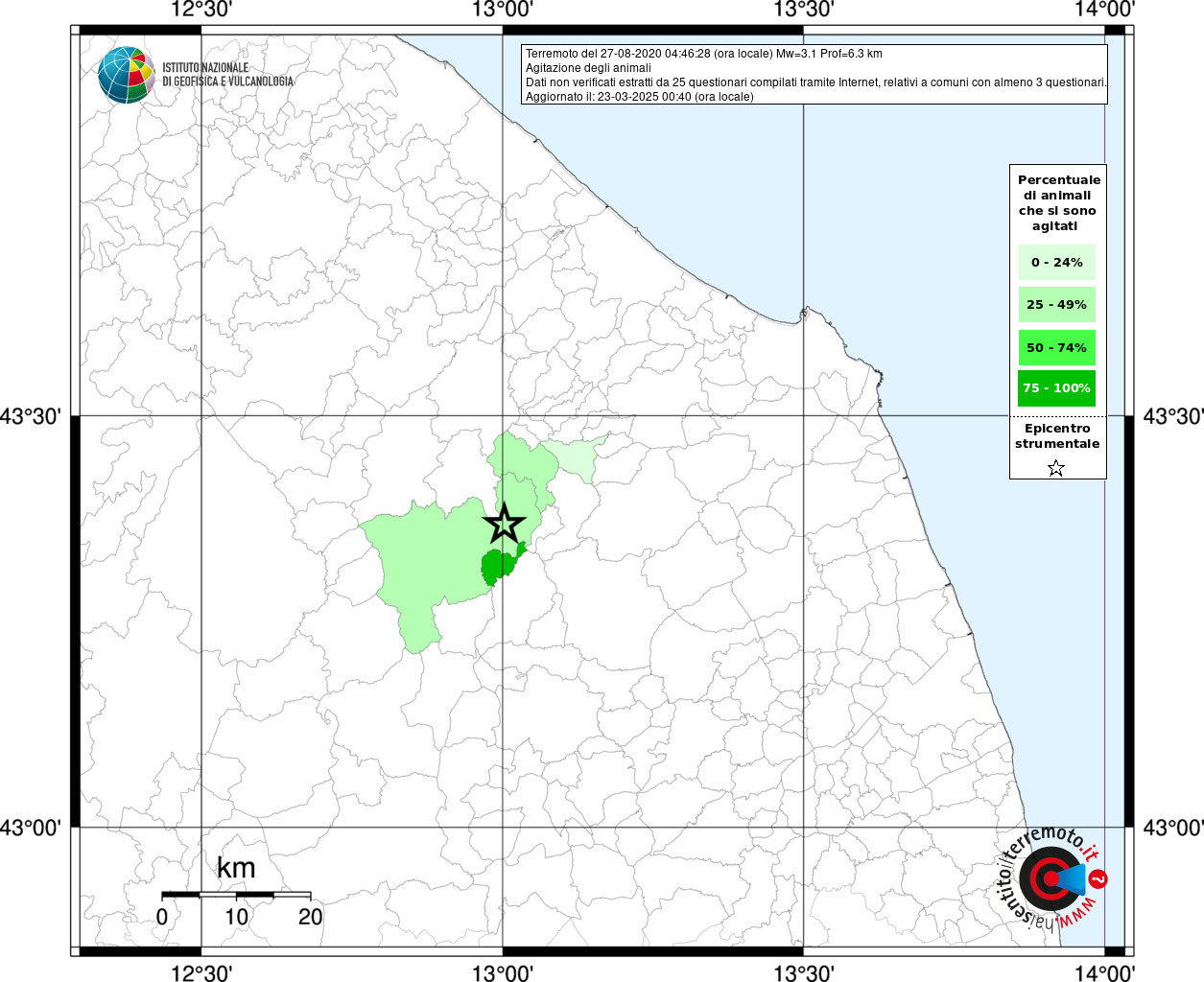Click the 'Terremoto del 27-08-2020' title line
Viewport: 1204px width, 982px height.
(704, 54)
